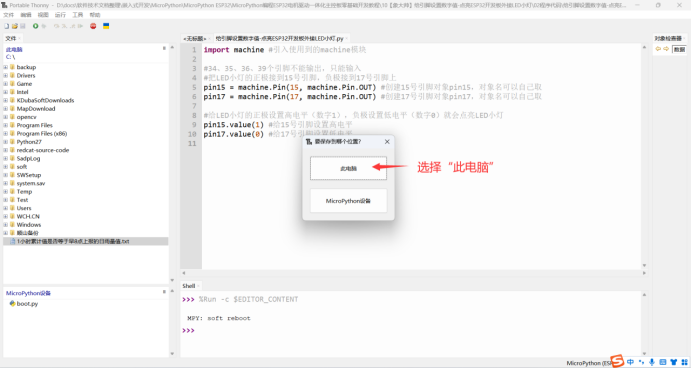Click the MicroPython设备 panel header link

28,293
